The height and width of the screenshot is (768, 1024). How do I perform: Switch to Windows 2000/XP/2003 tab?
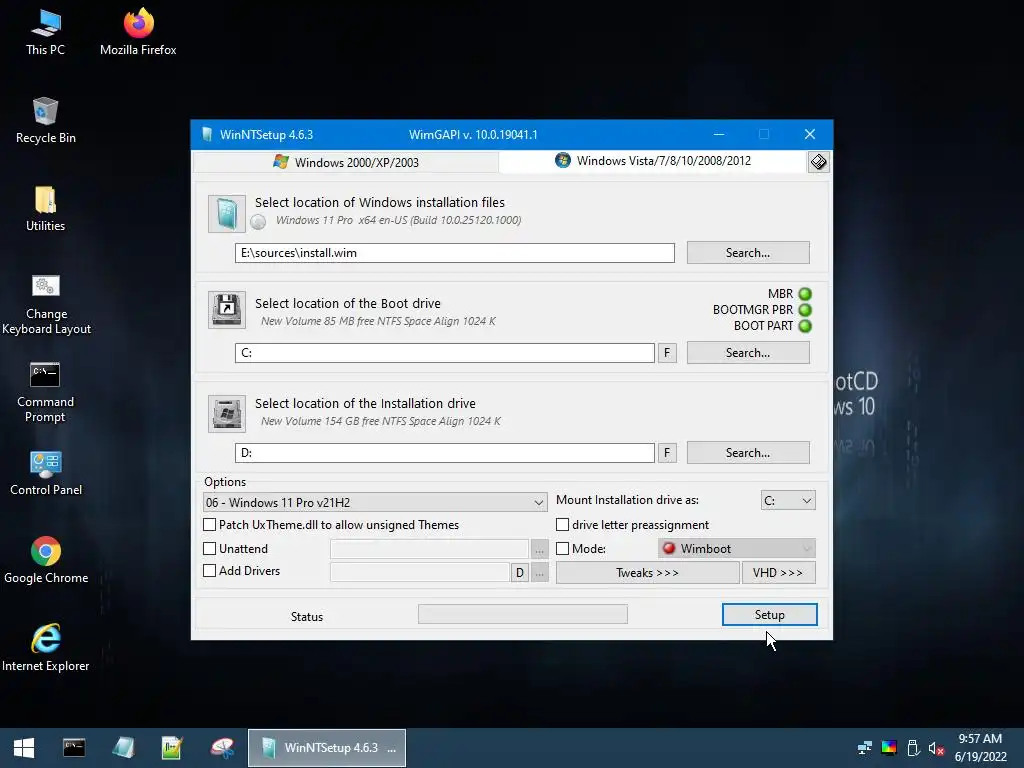coord(346,162)
